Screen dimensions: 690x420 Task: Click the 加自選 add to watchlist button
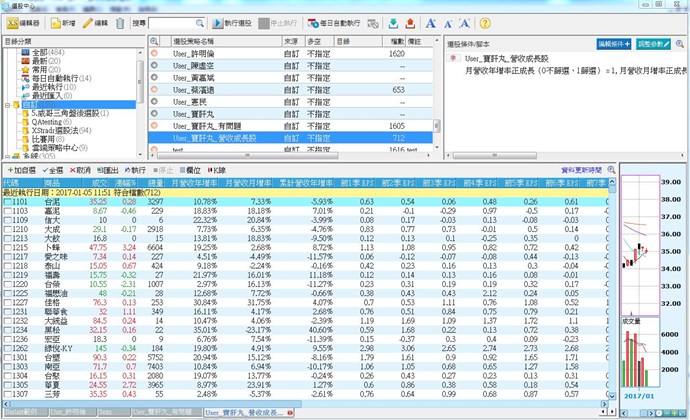click(22, 171)
